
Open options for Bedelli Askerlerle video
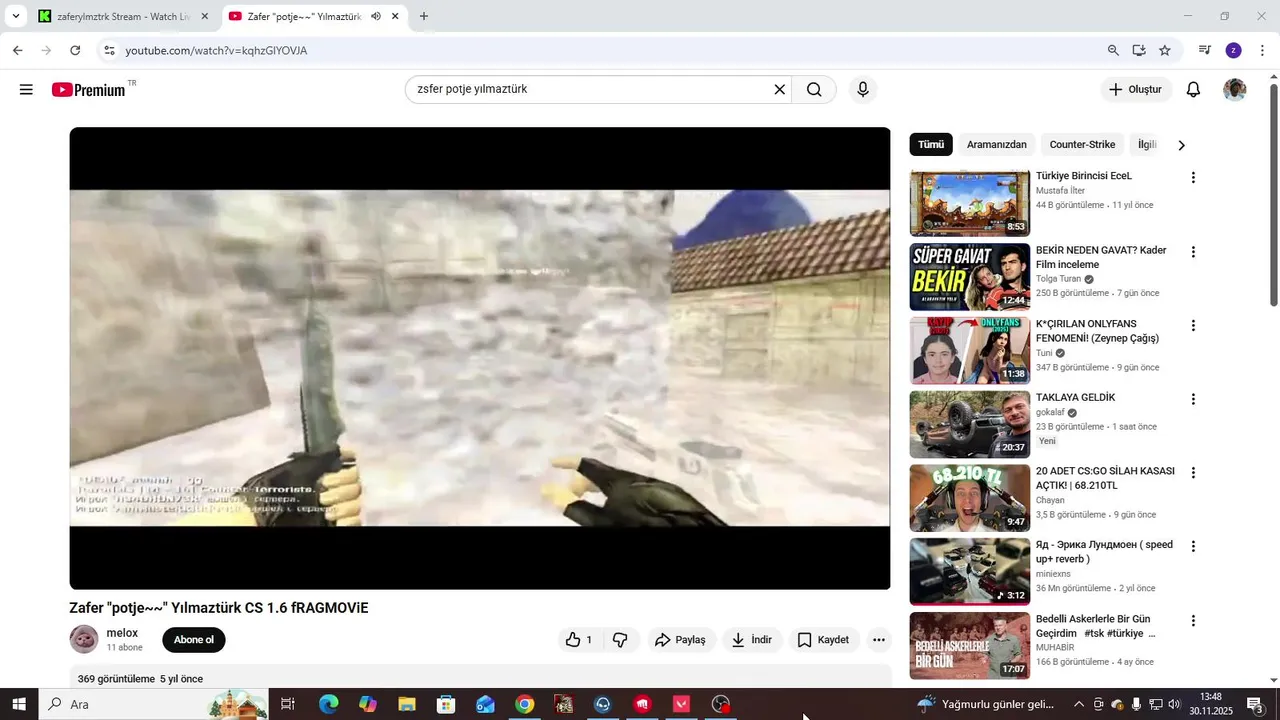(x=1193, y=621)
